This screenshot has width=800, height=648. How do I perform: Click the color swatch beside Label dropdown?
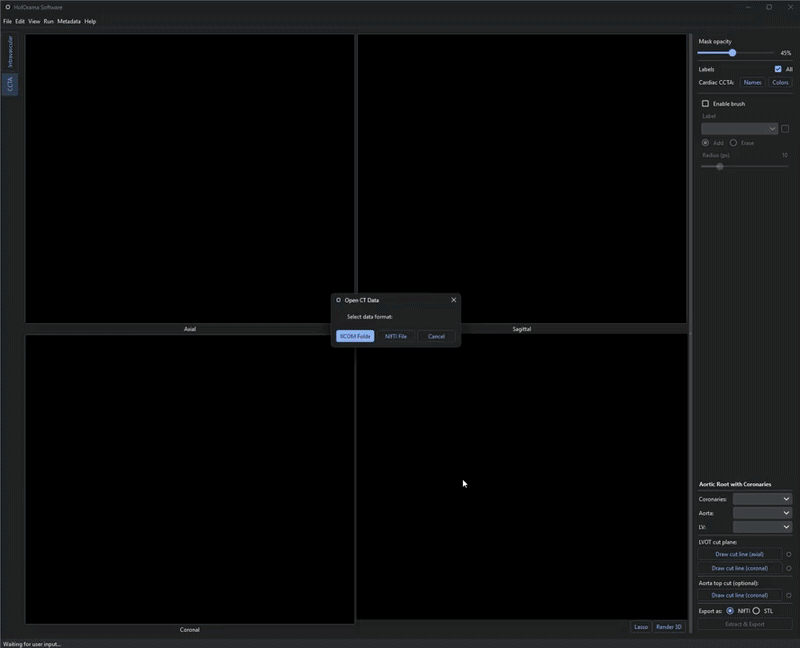pos(785,129)
